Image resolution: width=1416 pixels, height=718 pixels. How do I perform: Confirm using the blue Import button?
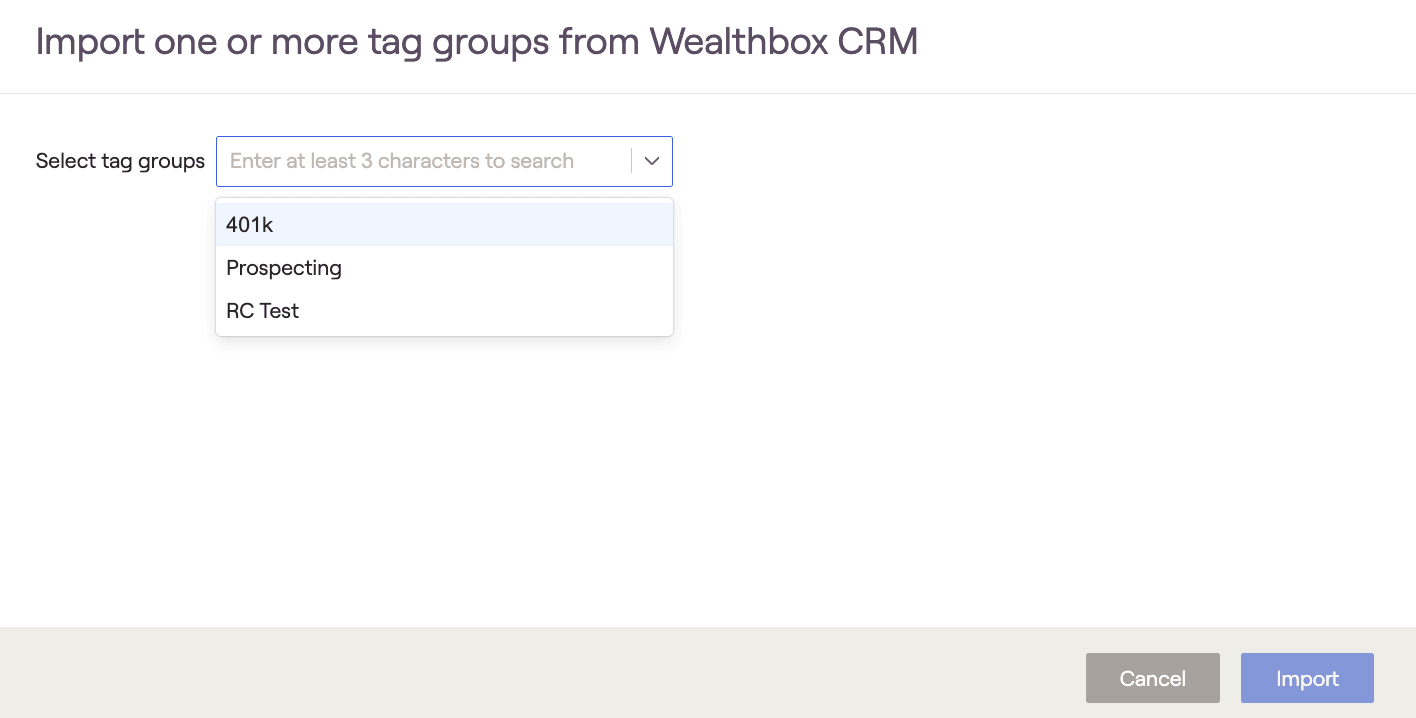[1307, 678]
